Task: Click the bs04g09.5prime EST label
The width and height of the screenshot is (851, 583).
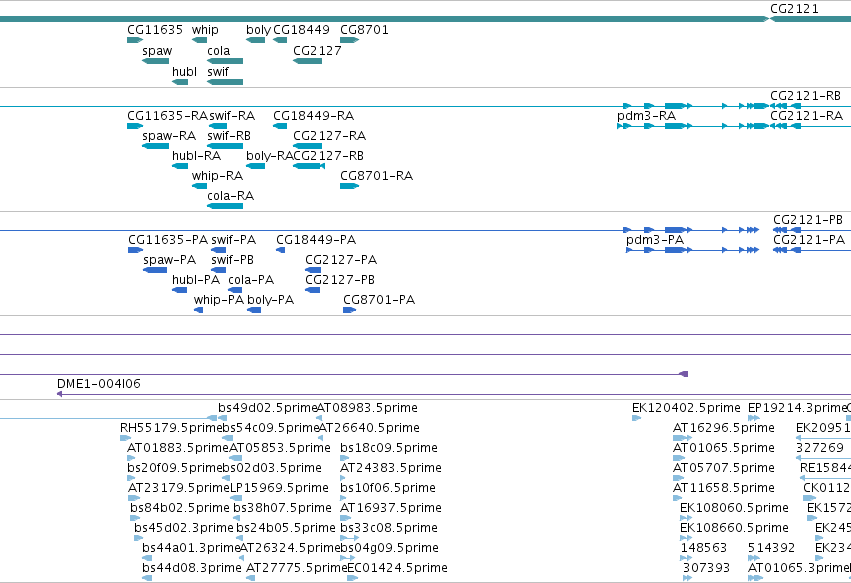Action: (x=389, y=548)
